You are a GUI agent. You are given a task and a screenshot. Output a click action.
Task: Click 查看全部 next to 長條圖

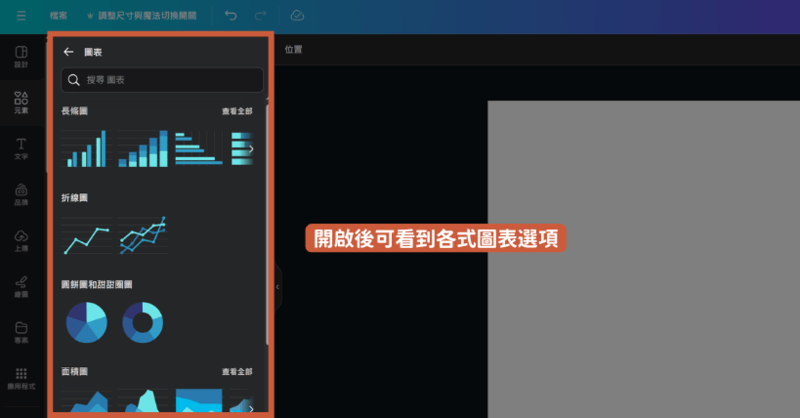[x=238, y=111]
